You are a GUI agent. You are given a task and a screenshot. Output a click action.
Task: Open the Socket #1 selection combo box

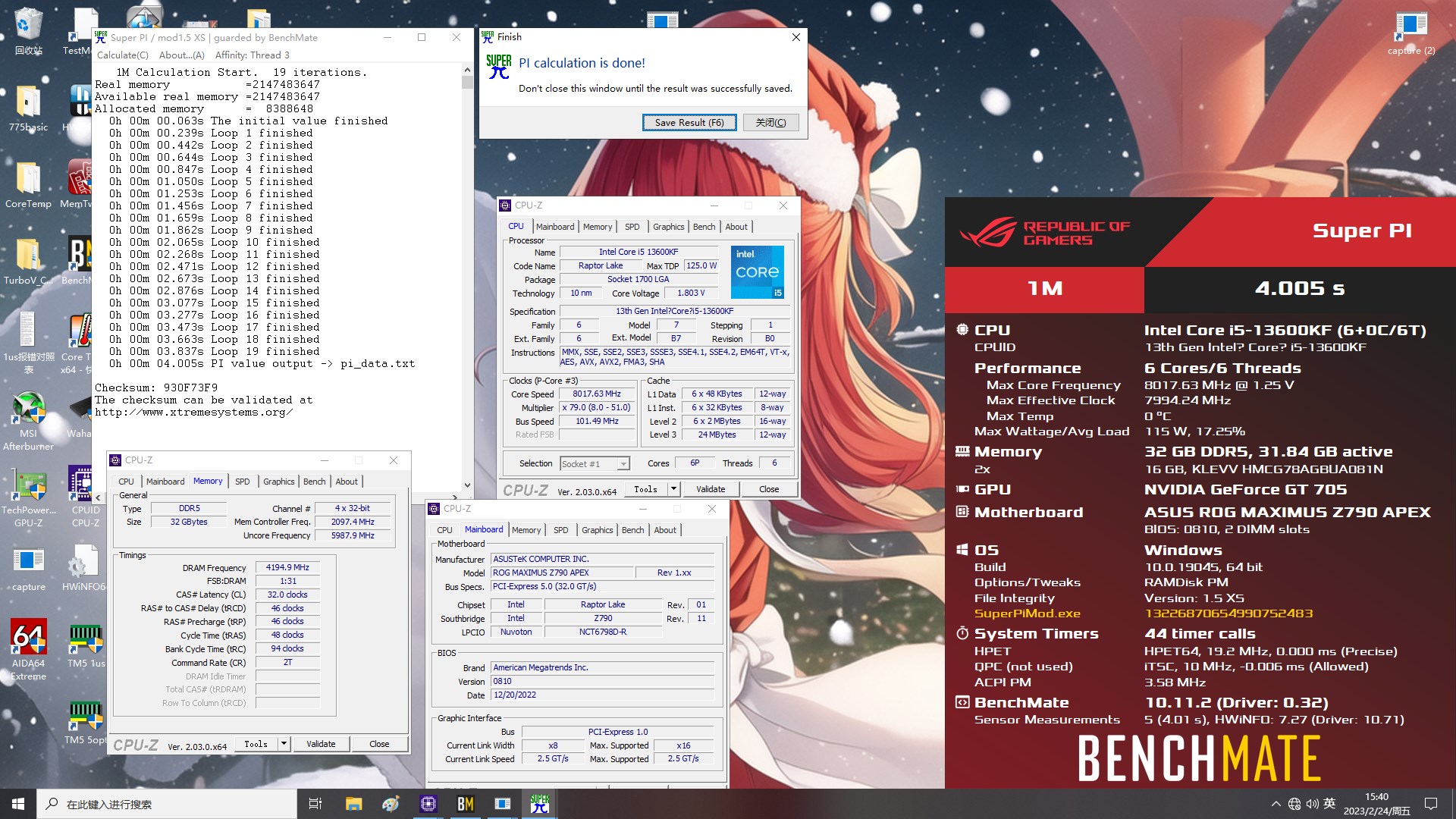tap(595, 463)
